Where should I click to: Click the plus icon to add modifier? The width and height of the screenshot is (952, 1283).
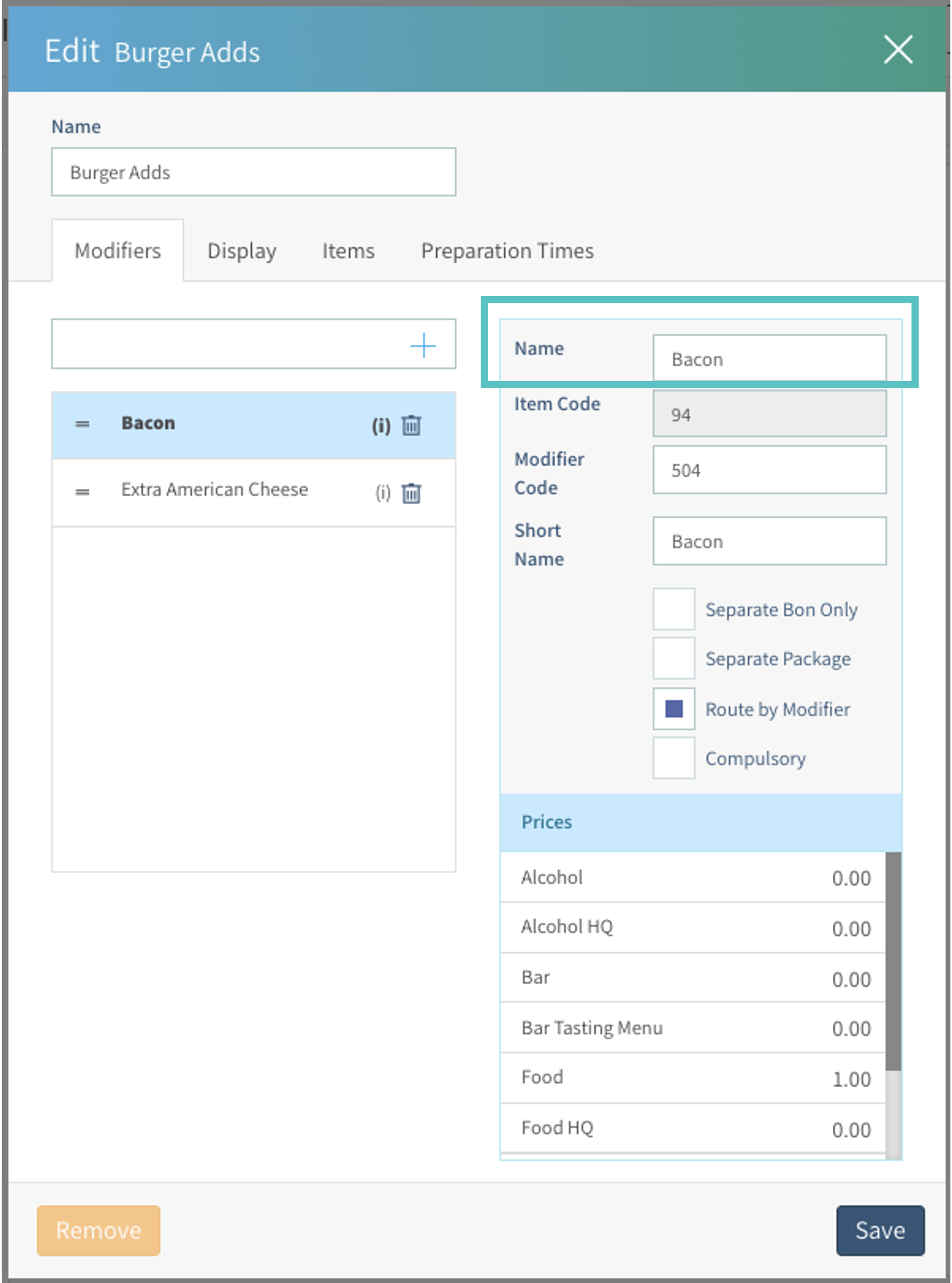click(x=423, y=345)
